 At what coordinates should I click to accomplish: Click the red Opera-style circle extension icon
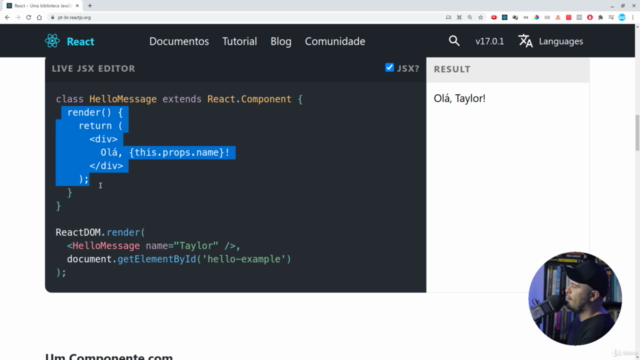pyautogui.click(x=590, y=17)
